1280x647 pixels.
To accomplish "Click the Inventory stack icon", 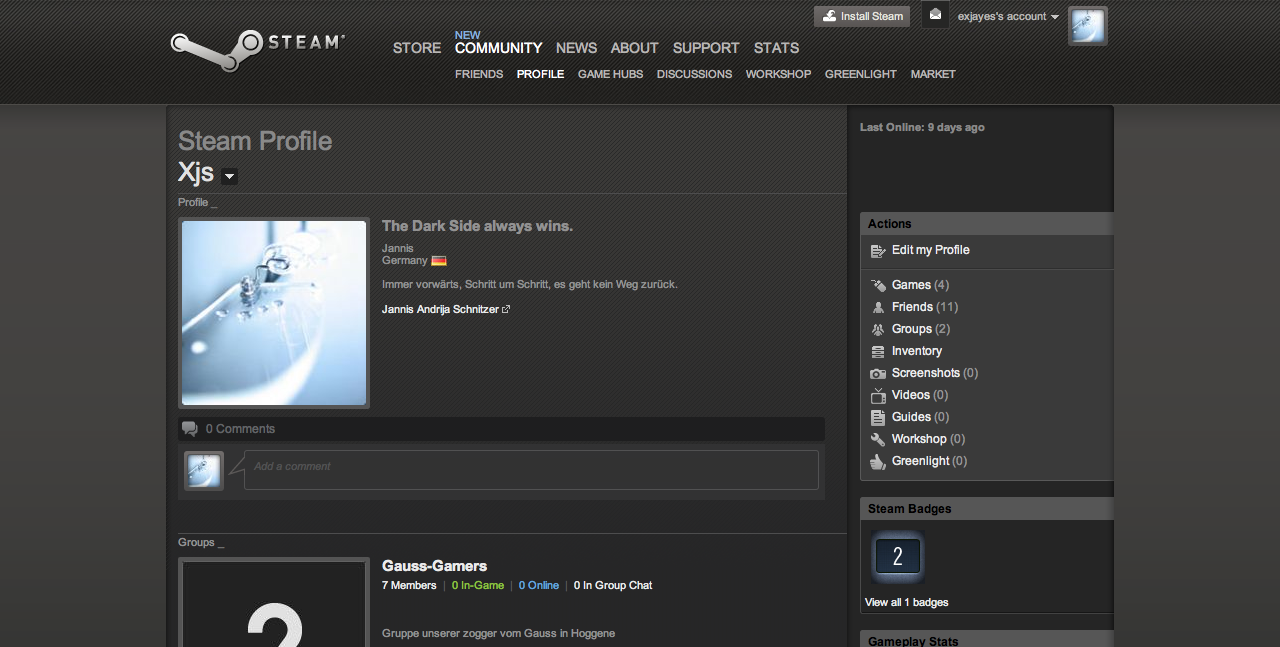I will point(878,351).
